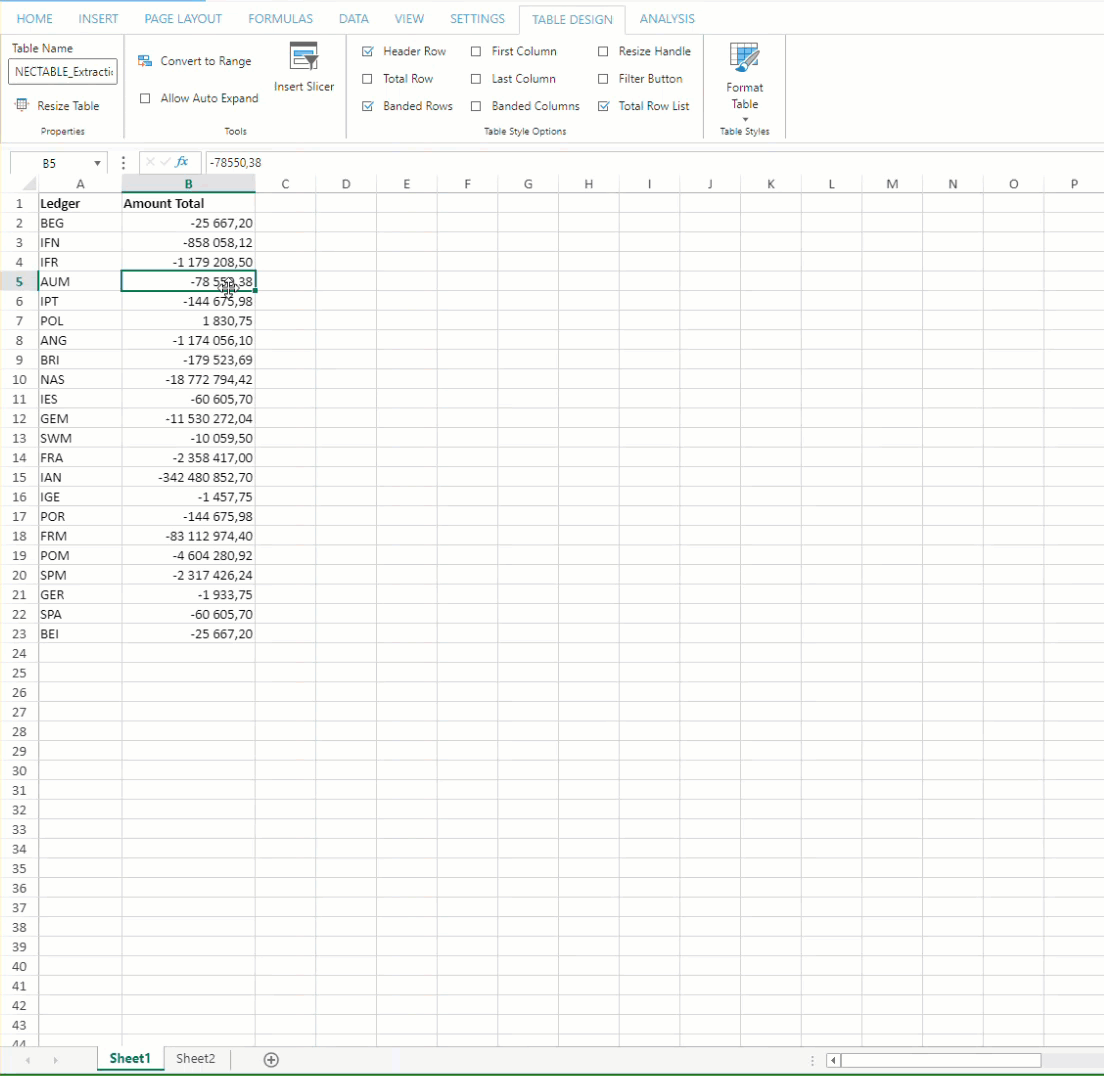Select column B header
1104x1076 pixels.
[x=188, y=184]
